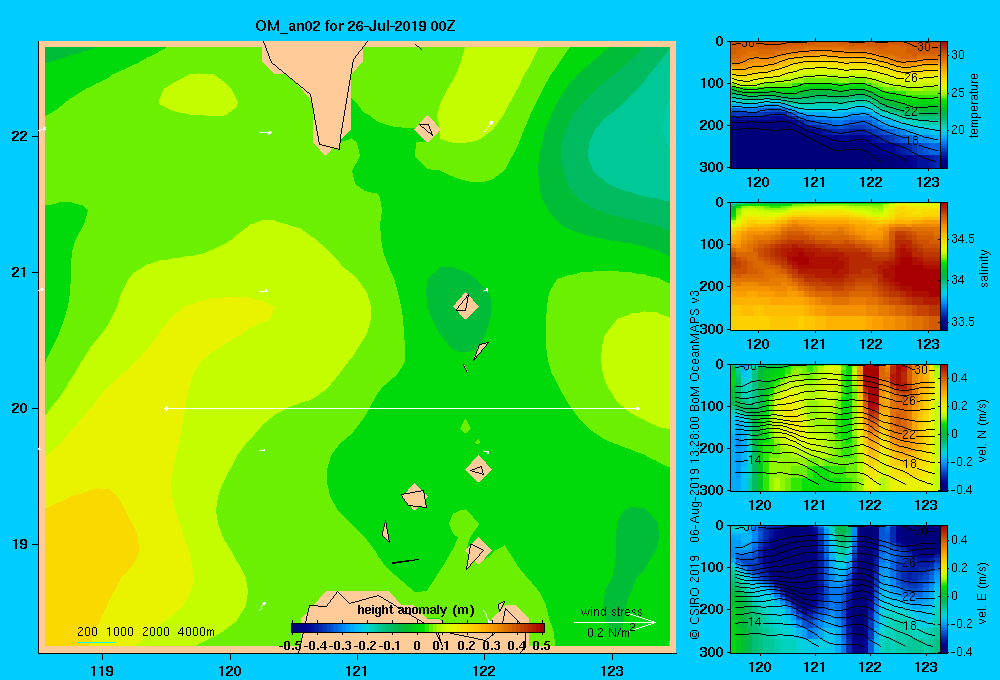The width and height of the screenshot is (1000, 680).
Task: Open the temperature depth section panel
Action: pos(834,105)
